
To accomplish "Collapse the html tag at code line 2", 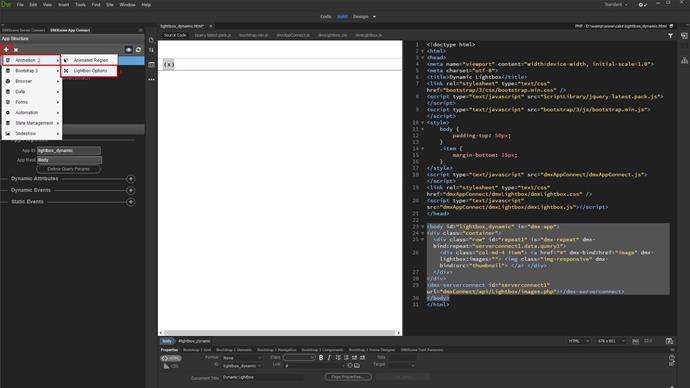I will [422, 51].
